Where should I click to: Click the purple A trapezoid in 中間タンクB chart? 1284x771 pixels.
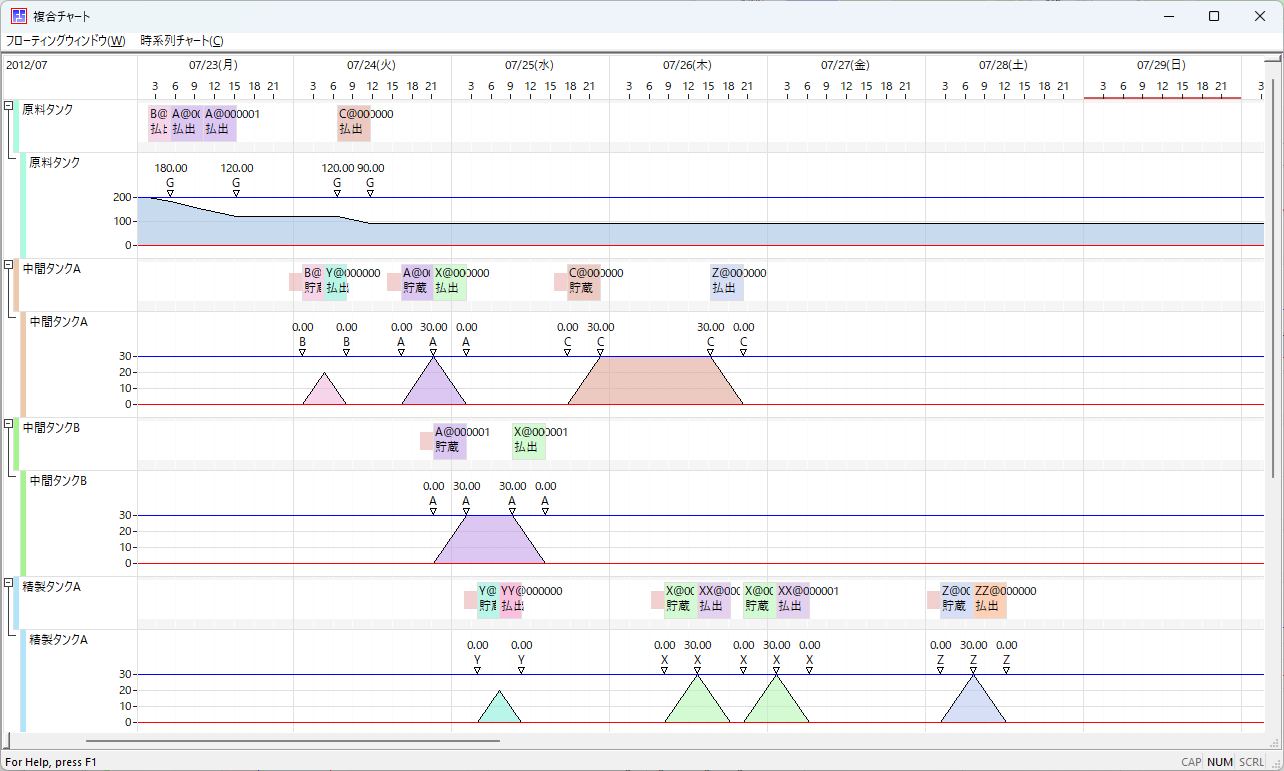(x=489, y=541)
